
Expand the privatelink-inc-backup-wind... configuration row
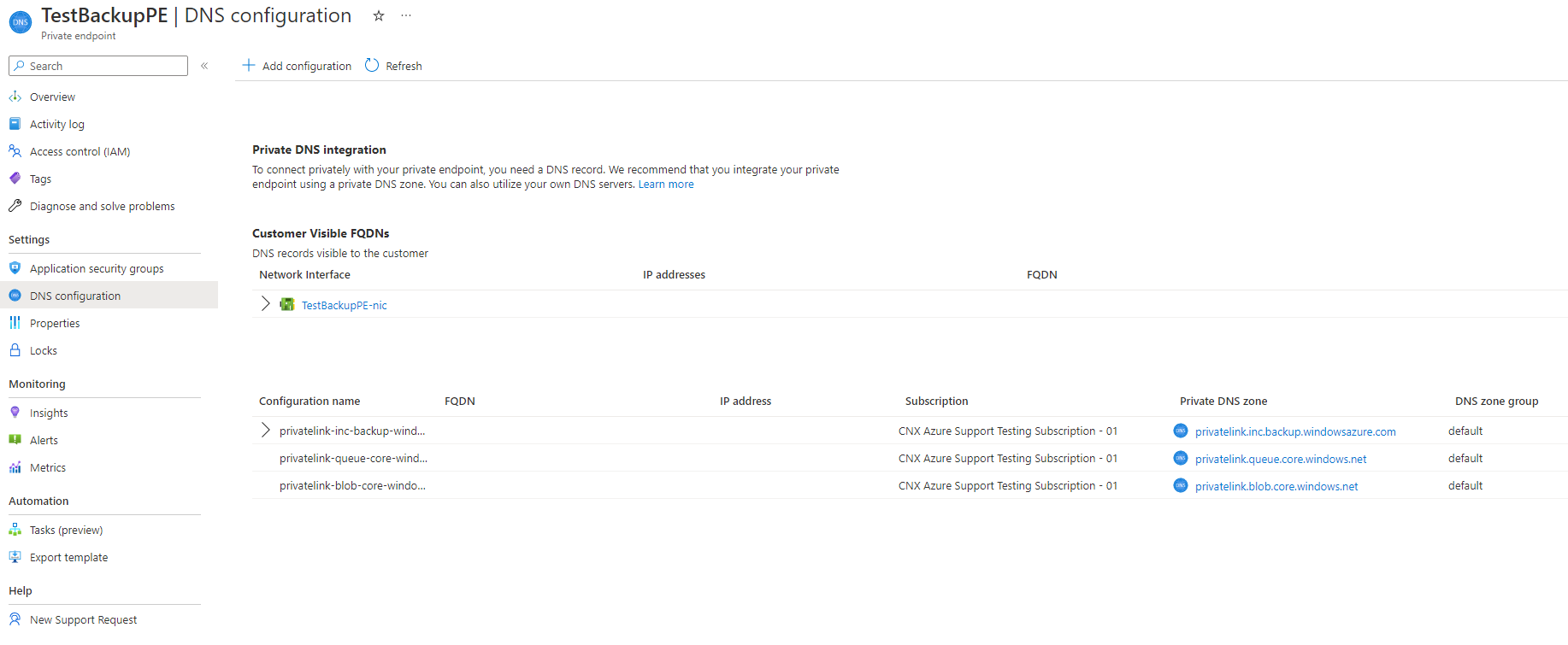point(265,430)
